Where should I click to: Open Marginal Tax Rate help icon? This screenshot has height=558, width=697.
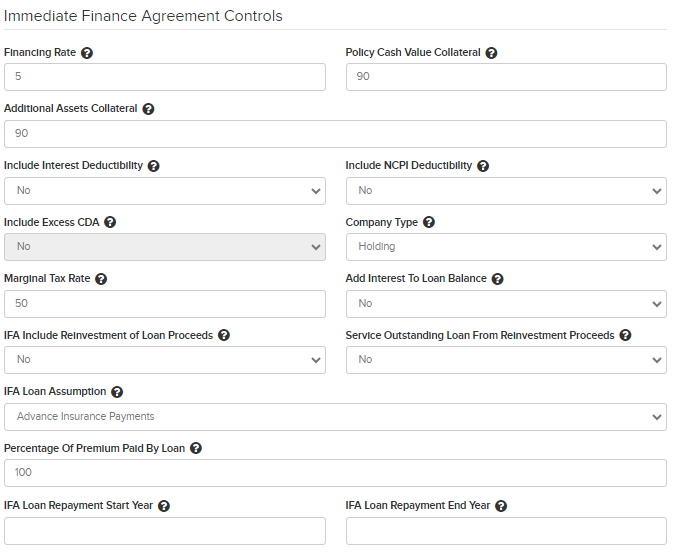point(101,279)
